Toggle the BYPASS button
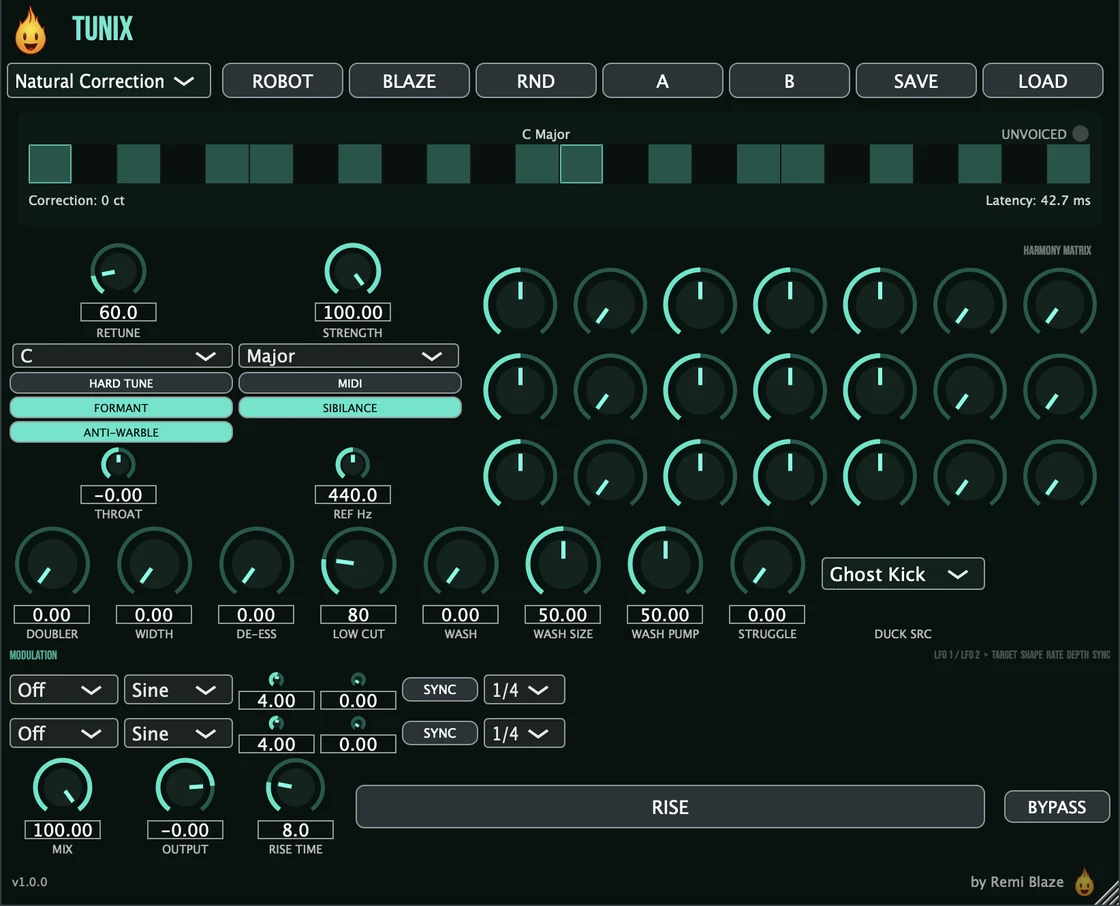 pyautogui.click(x=1056, y=807)
